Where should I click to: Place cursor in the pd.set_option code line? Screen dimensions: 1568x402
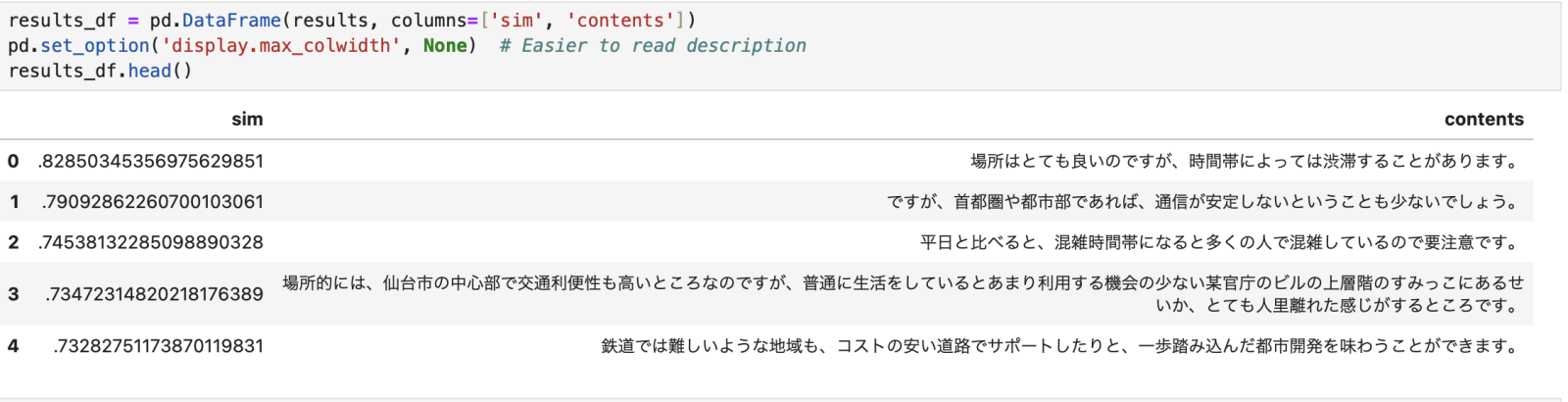(407, 46)
